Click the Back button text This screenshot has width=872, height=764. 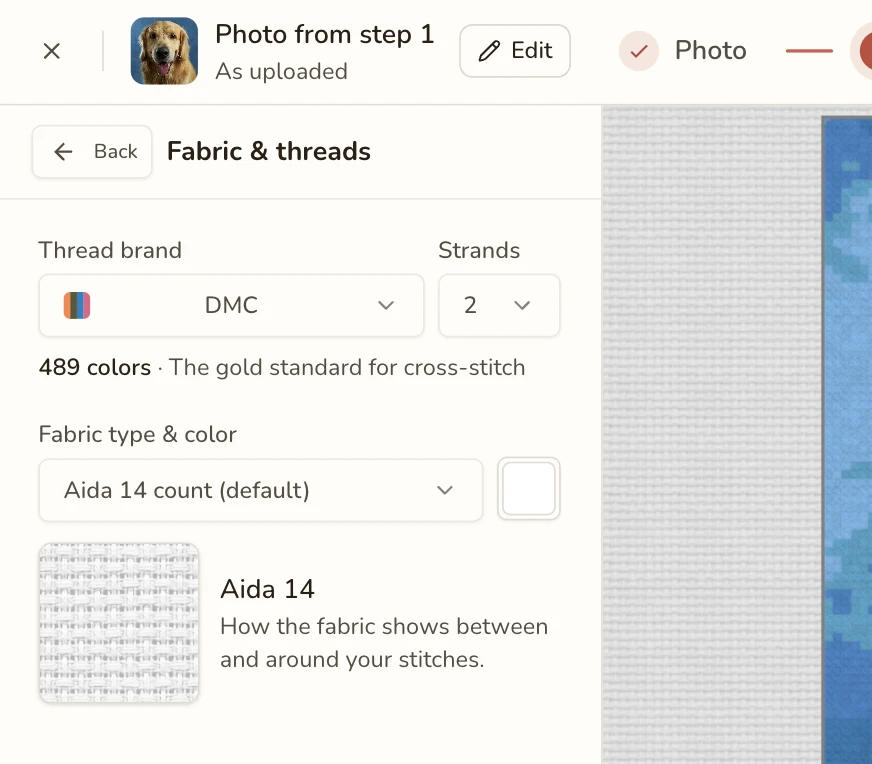(x=116, y=151)
